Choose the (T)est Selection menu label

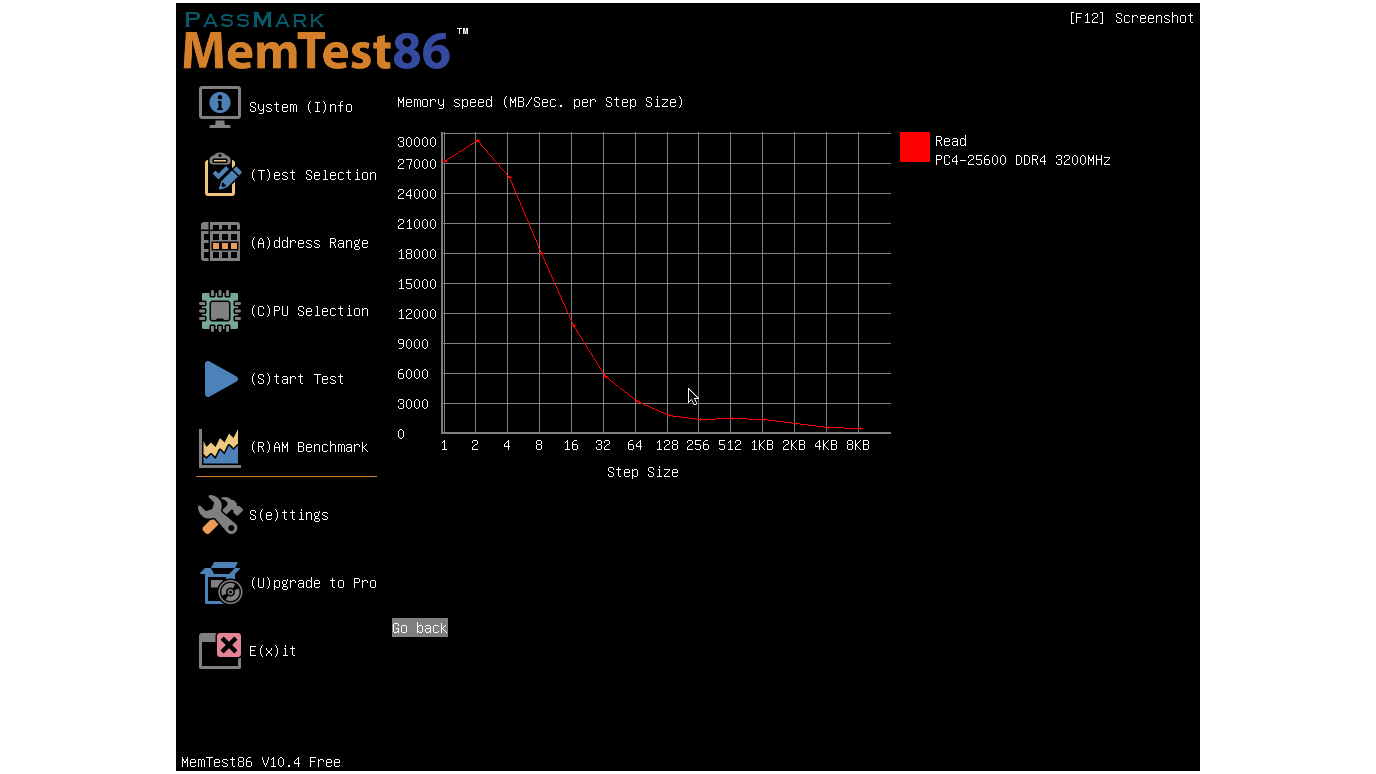(x=313, y=175)
